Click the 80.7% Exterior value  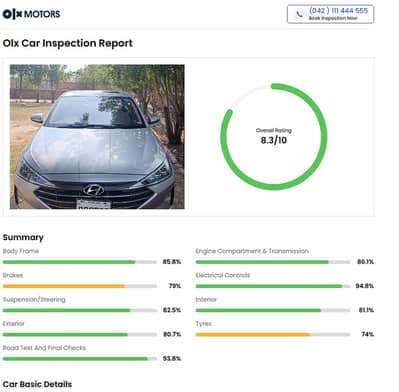point(172,334)
